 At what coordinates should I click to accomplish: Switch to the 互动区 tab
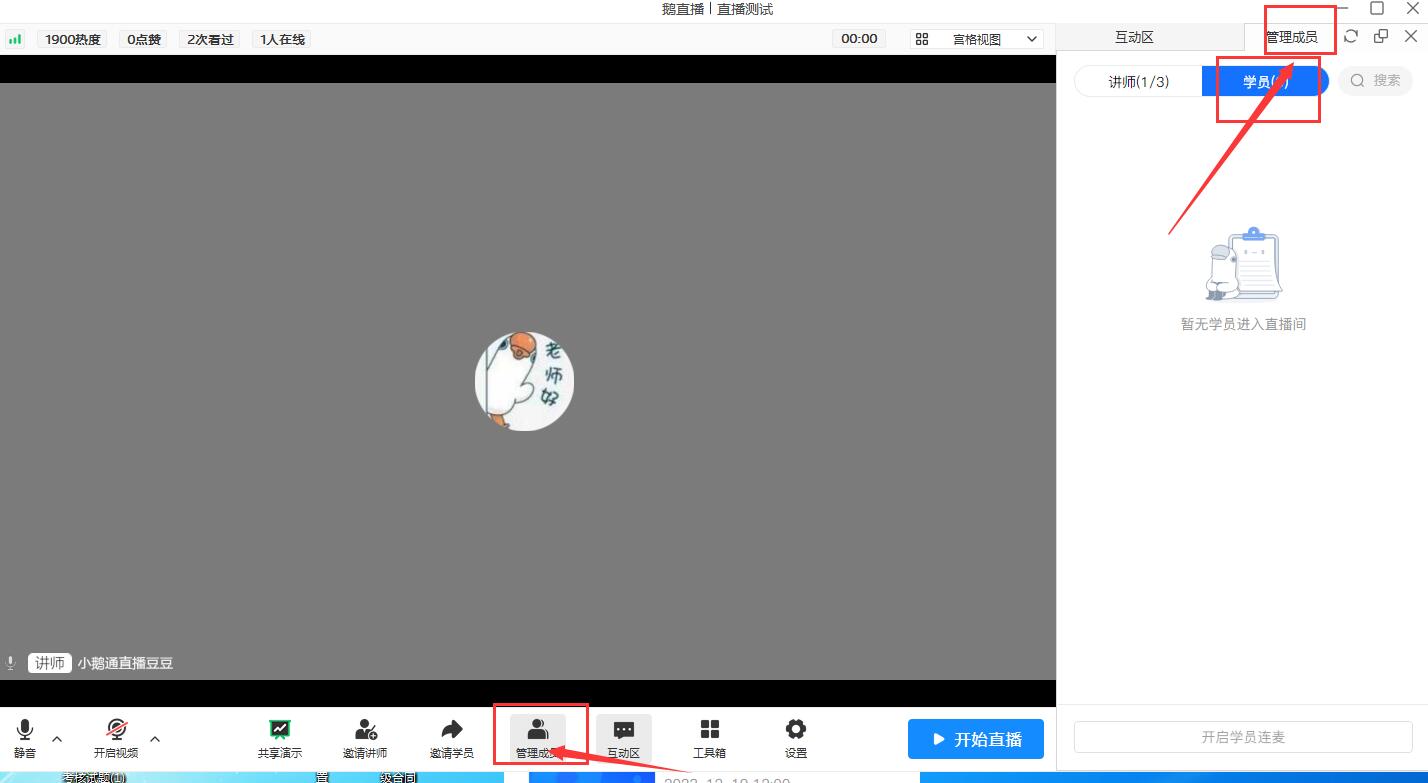click(1134, 37)
